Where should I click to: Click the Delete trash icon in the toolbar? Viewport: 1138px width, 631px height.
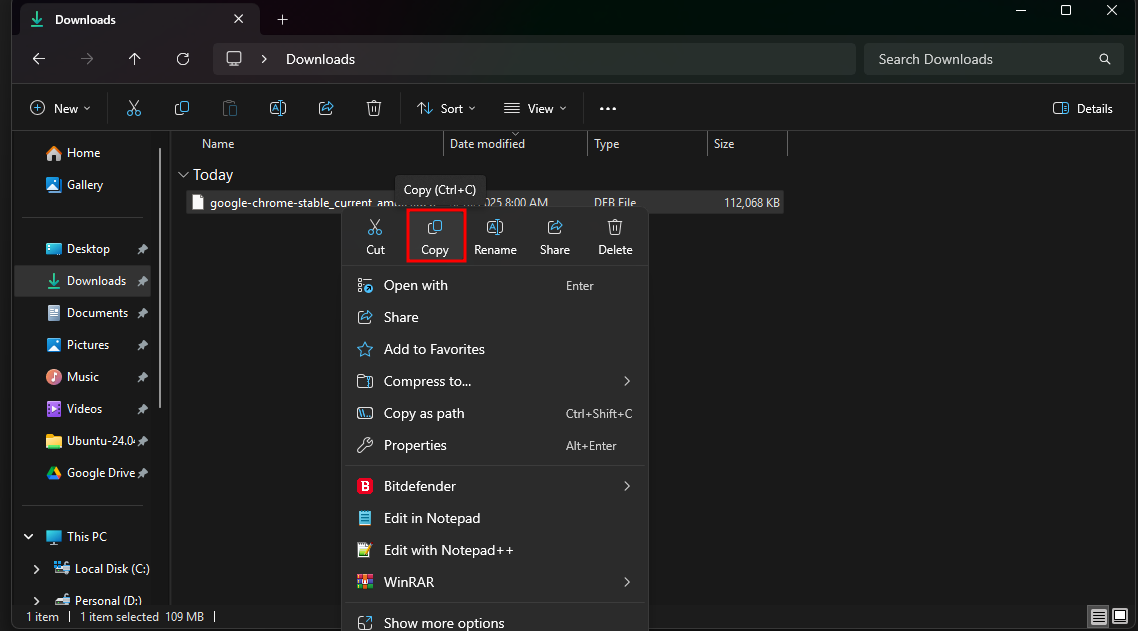pyautogui.click(x=374, y=108)
